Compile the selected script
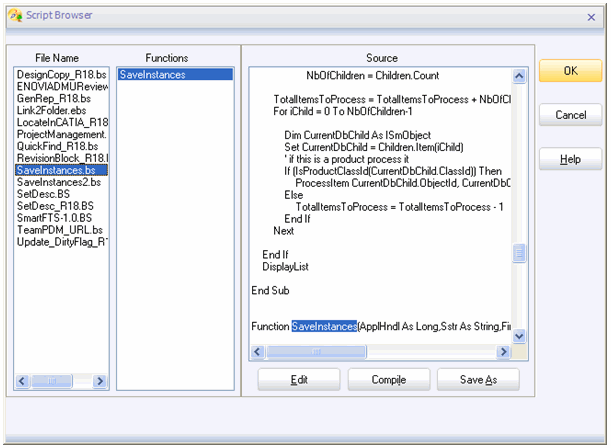Viewport: 611px width, 448px height. tap(388, 380)
